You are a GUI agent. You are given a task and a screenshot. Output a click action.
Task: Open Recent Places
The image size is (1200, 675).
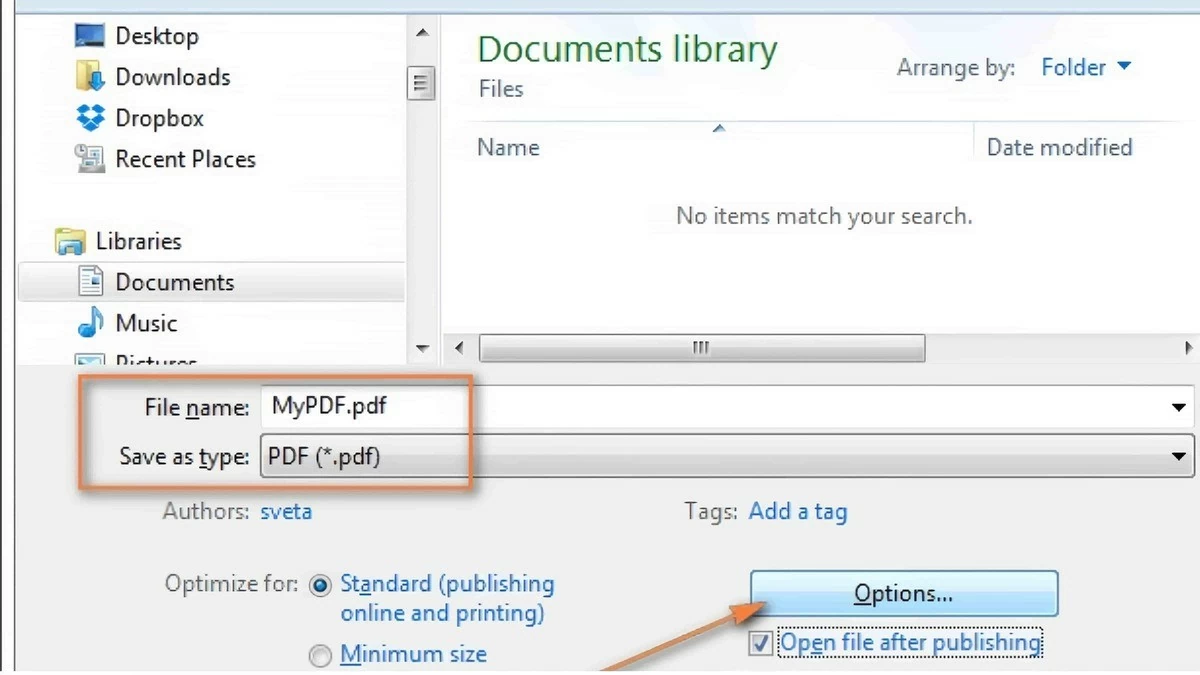[x=185, y=158]
